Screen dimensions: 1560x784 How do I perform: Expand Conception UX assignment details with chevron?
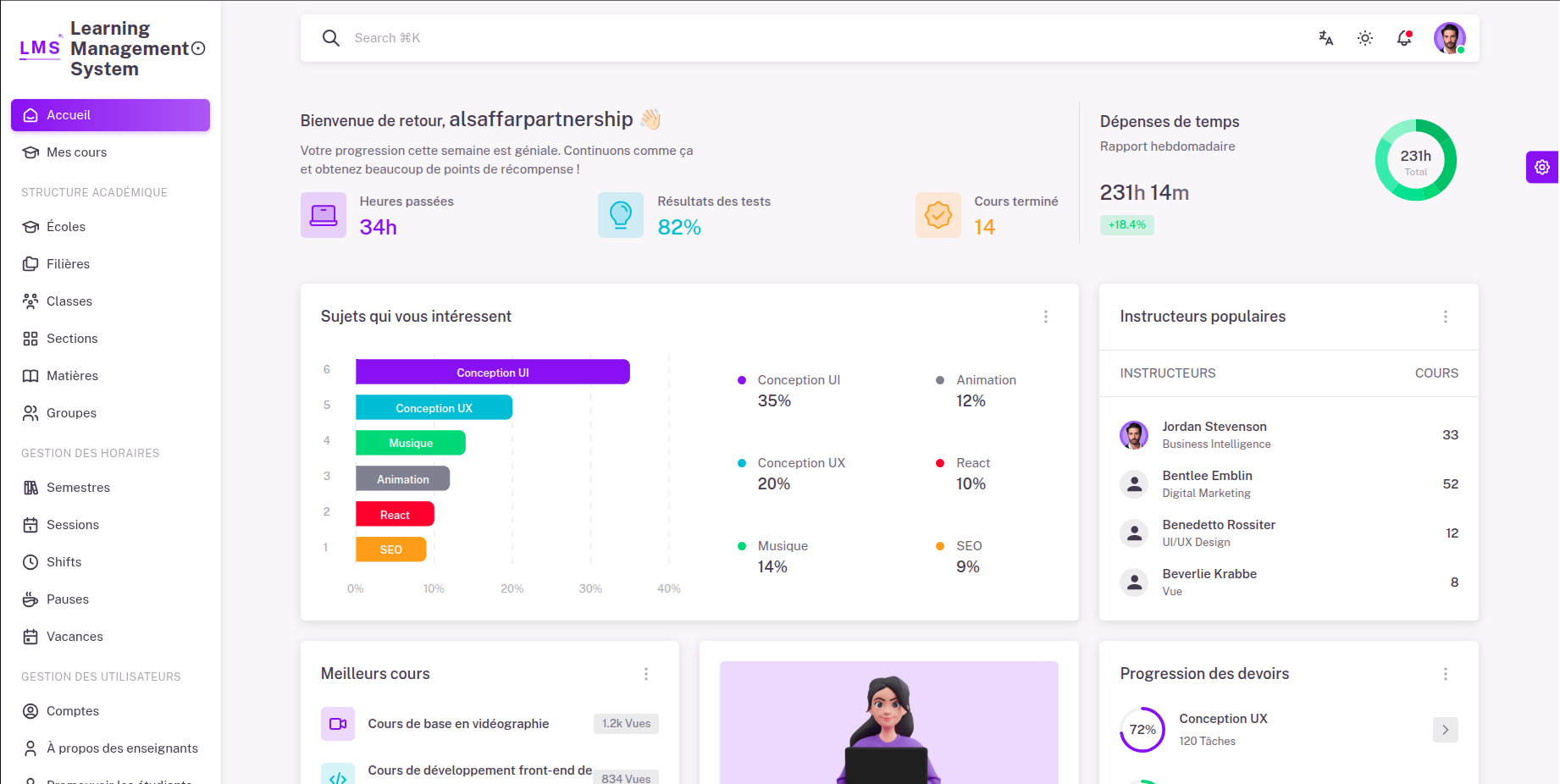[1446, 729]
